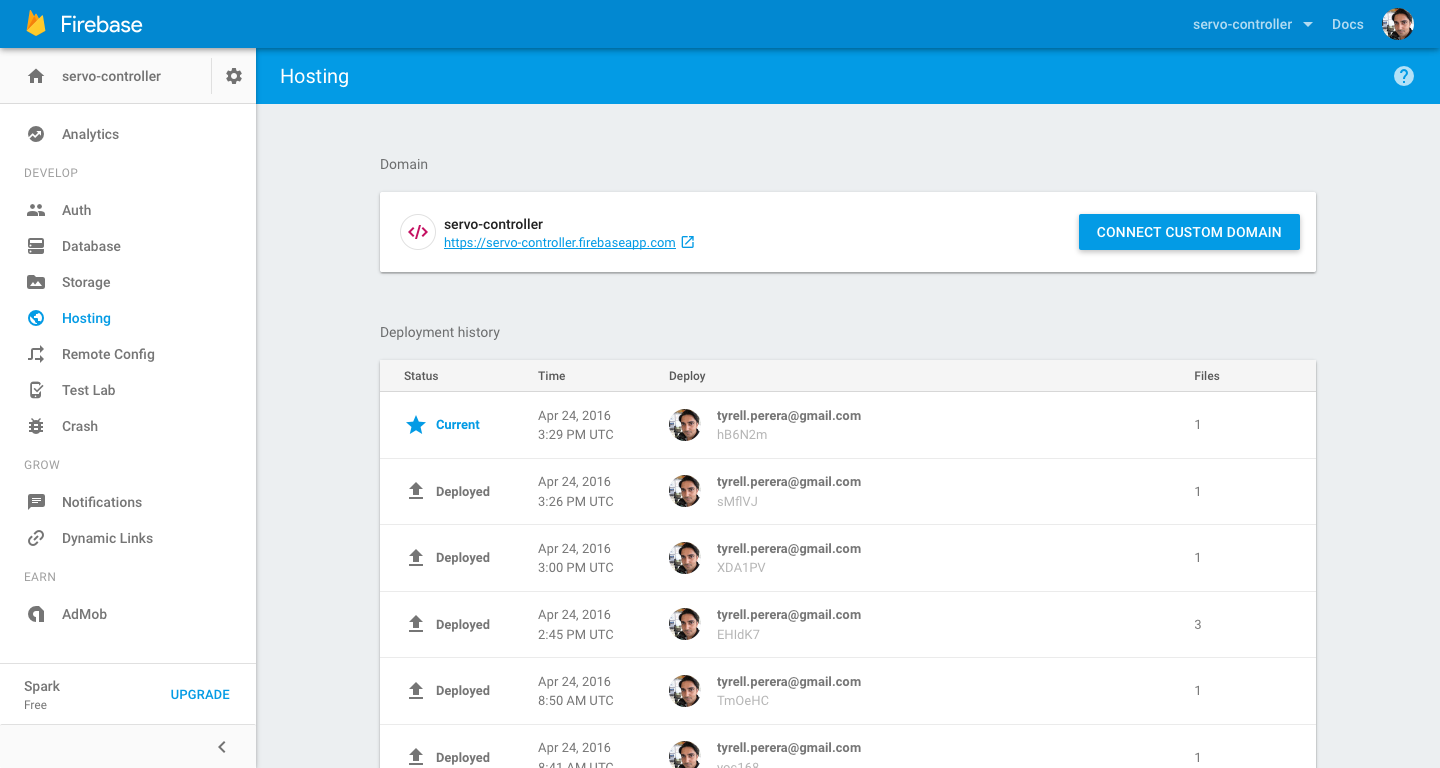Click the Hosting globe icon
Viewport: 1440px width, 768px height.
click(x=36, y=318)
